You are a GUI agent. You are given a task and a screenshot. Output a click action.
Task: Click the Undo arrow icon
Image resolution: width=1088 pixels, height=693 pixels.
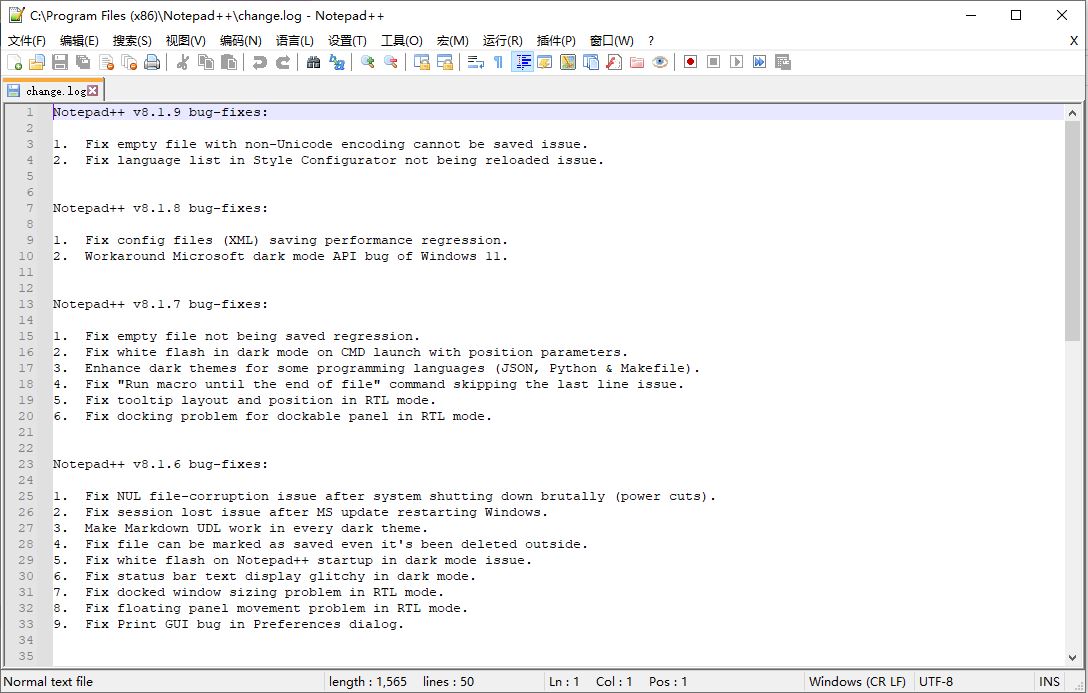[260, 62]
